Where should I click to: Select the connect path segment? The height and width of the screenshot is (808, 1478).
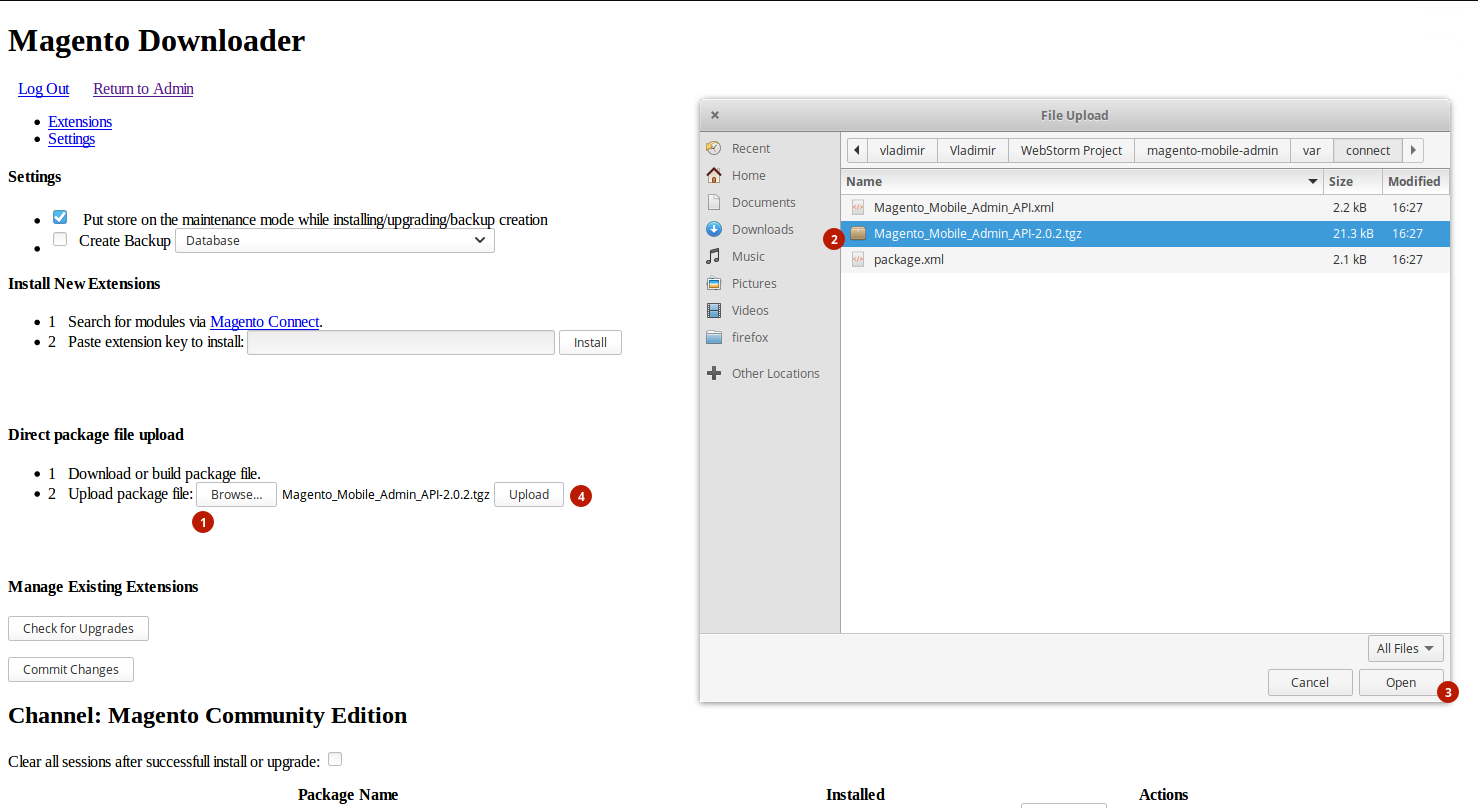click(x=1368, y=150)
